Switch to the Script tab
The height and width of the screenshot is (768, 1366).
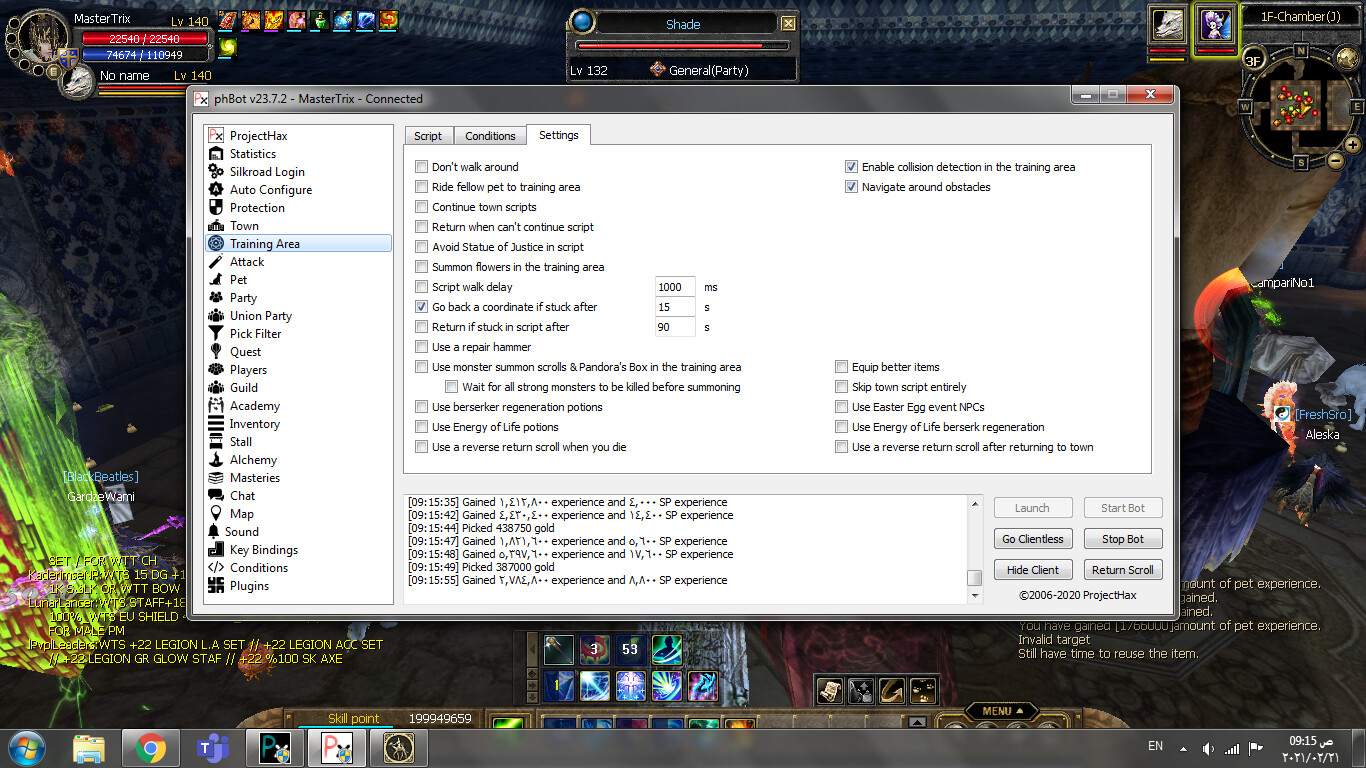click(x=428, y=136)
